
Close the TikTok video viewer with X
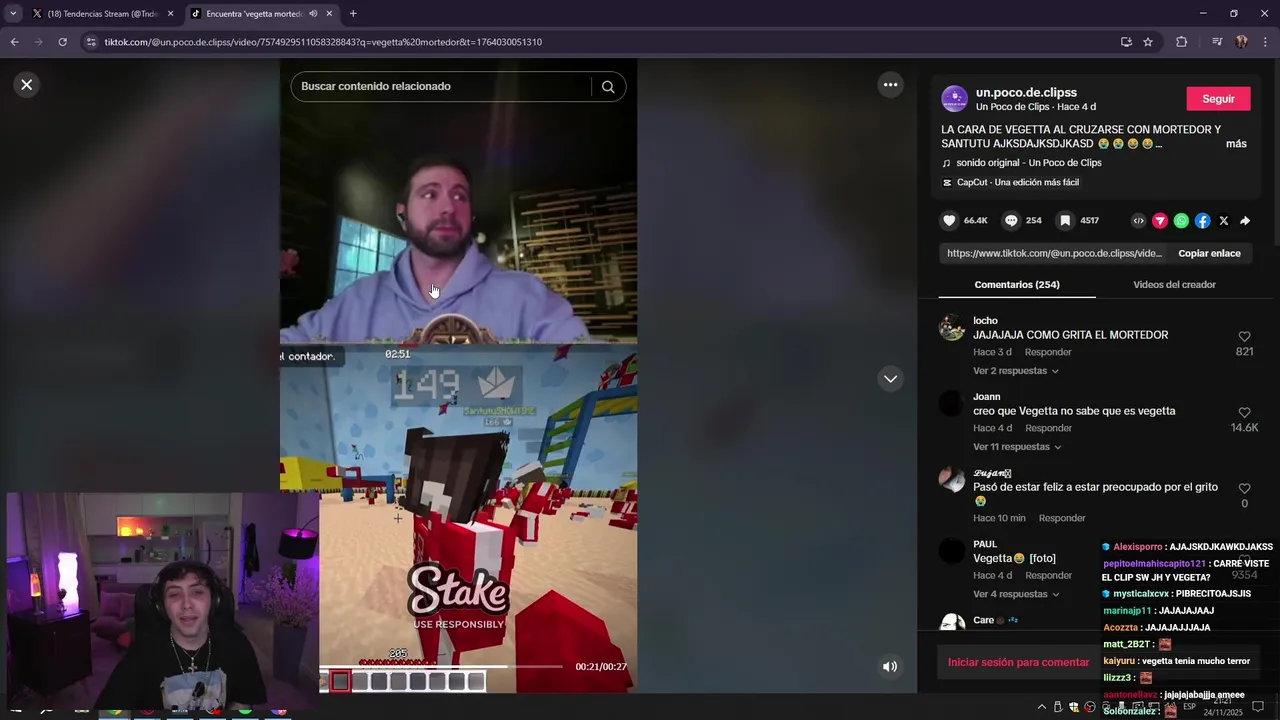tap(27, 85)
